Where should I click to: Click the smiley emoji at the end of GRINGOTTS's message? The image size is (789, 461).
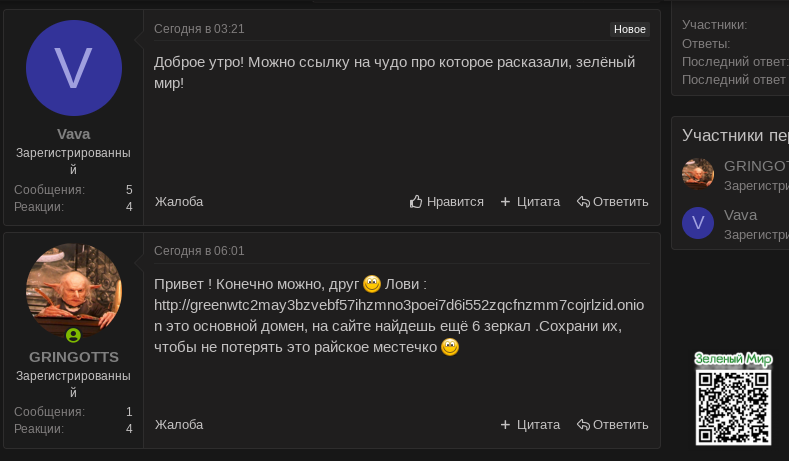pos(450,348)
